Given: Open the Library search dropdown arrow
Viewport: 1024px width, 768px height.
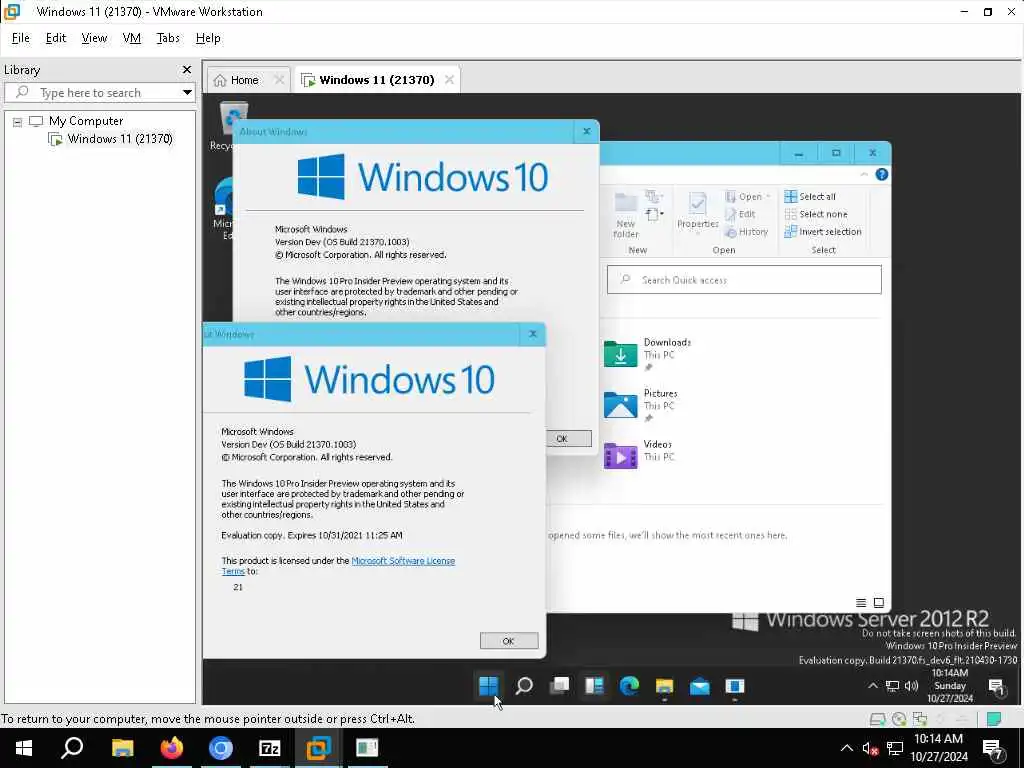Looking at the screenshot, I should (x=187, y=92).
